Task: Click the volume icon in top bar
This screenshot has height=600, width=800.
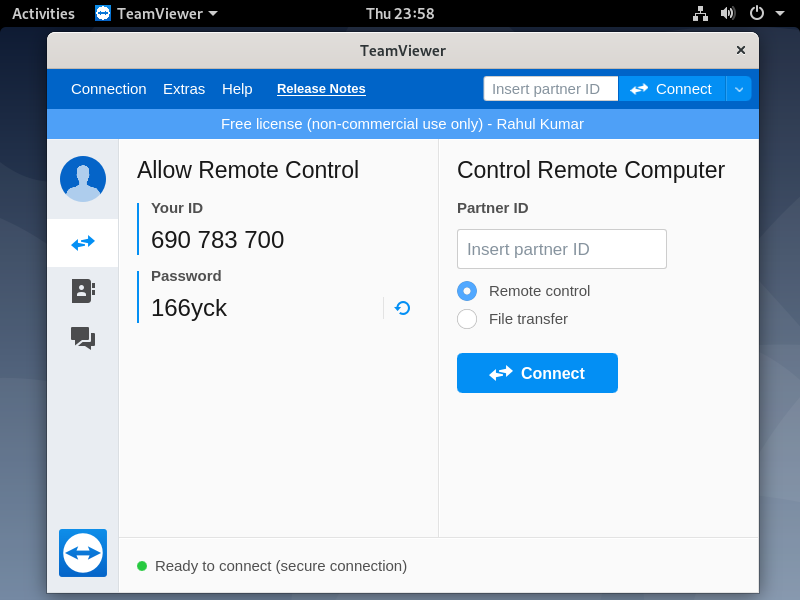Action: pos(728,13)
